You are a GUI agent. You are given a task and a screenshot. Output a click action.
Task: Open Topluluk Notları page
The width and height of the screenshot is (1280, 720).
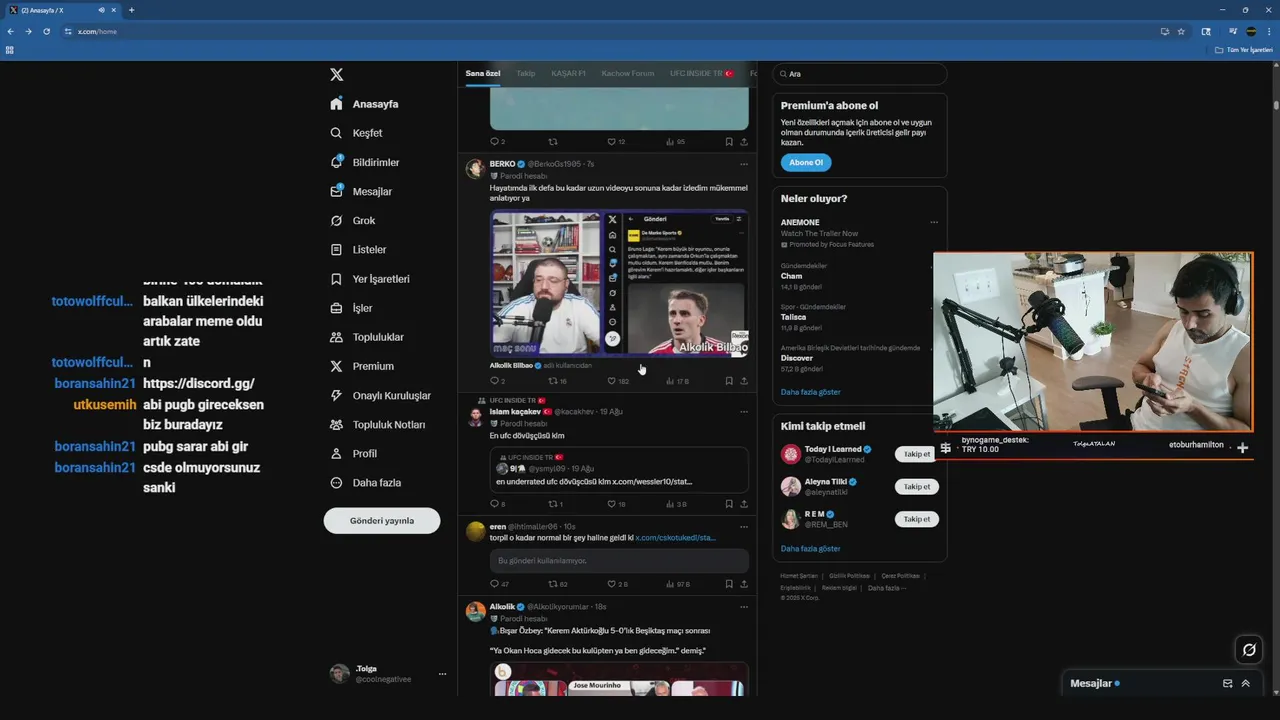tap(377, 424)
